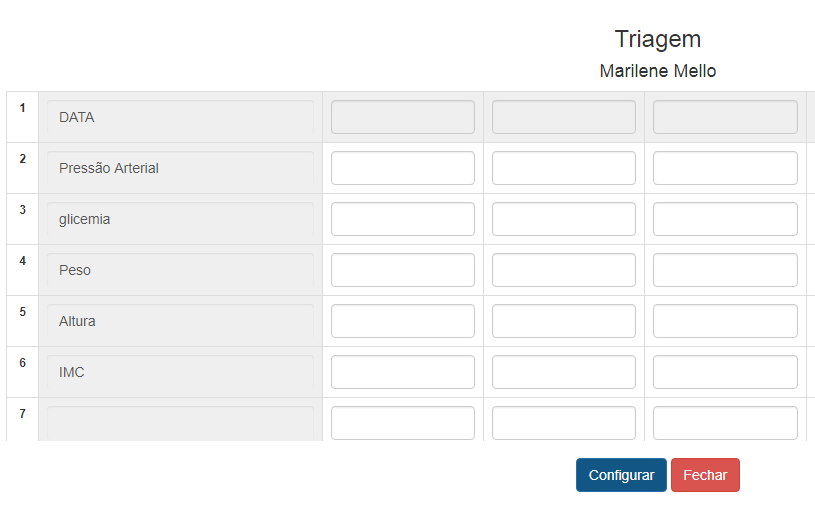The width and height of the screenshot is (815, 512).
Task: Click the empty label field in row 7
Action: click(180, 422)
